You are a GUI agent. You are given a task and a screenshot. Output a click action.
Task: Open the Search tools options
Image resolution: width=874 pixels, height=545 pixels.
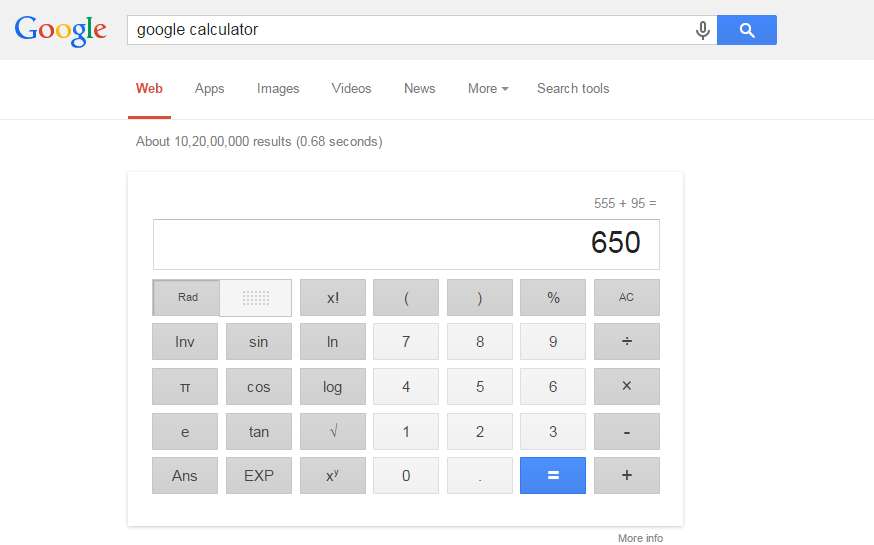pyautogui.click(x=573, y=88)
